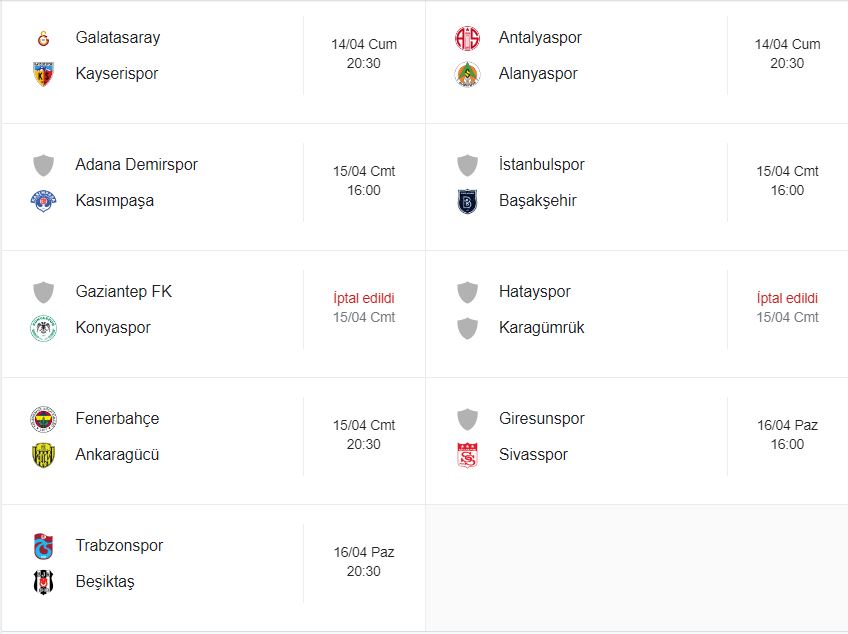Click the Kayserispor club crest
The width and height of the screenshot is (848, 634).
point(43,74)
